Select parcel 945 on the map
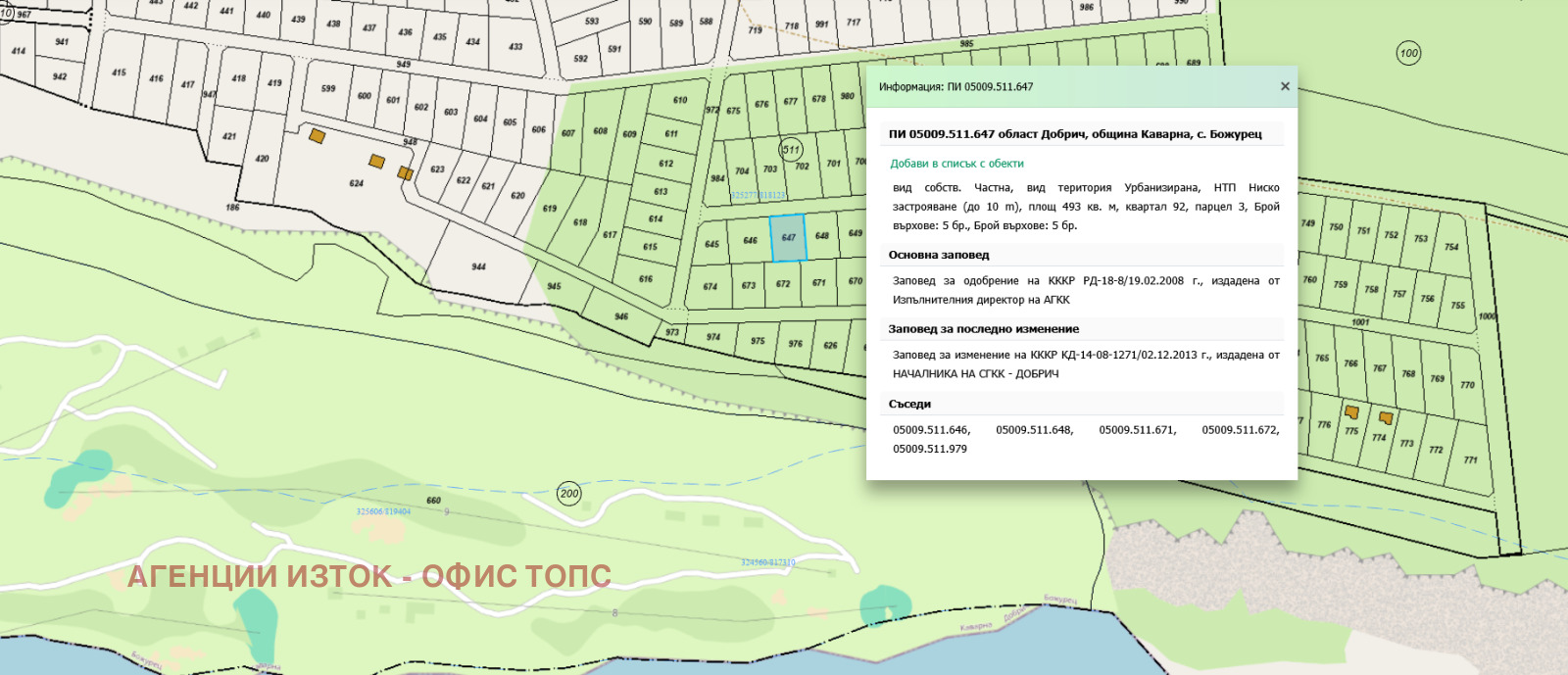The image size is (1568, 675). coord(555,286)
